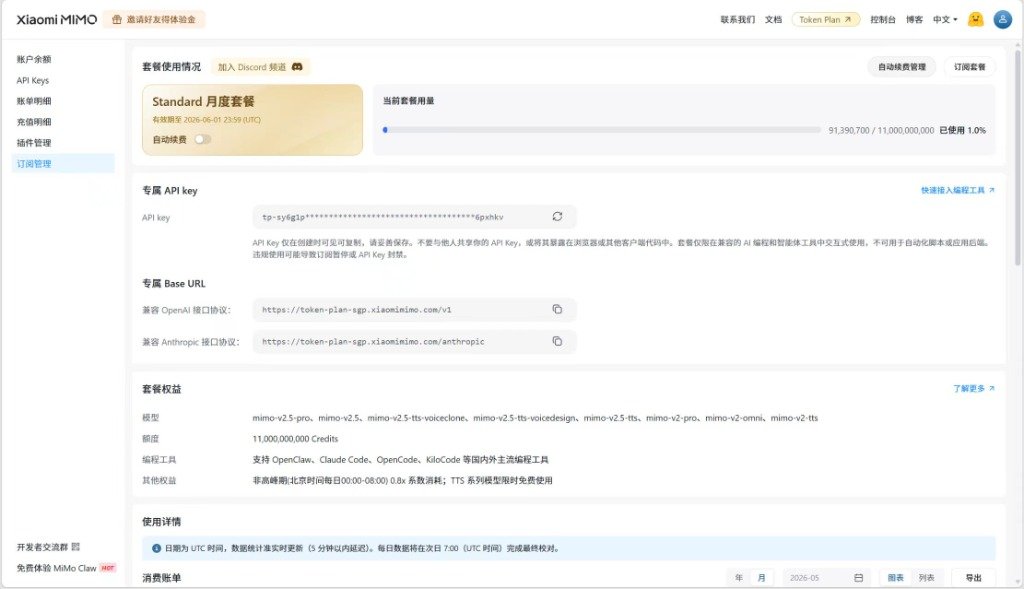Open 插件管理 in sidebar
The width and height of the screenshot is (1024, 589).
pos(34,143)
